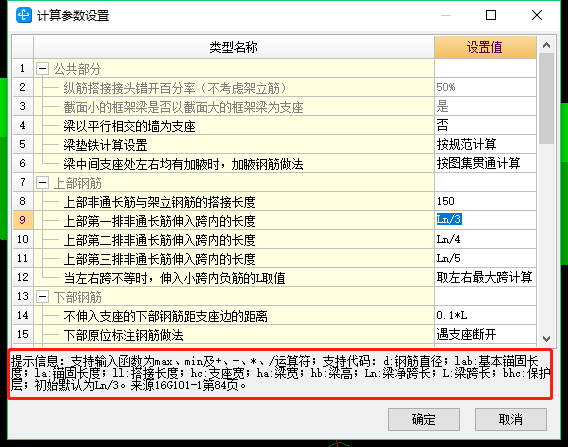This screenshot has height=447, width=568.
Task: Select row 截面小的框架梁是否以截面大的框架梁为支座
Action: click(x=234, y=106)
